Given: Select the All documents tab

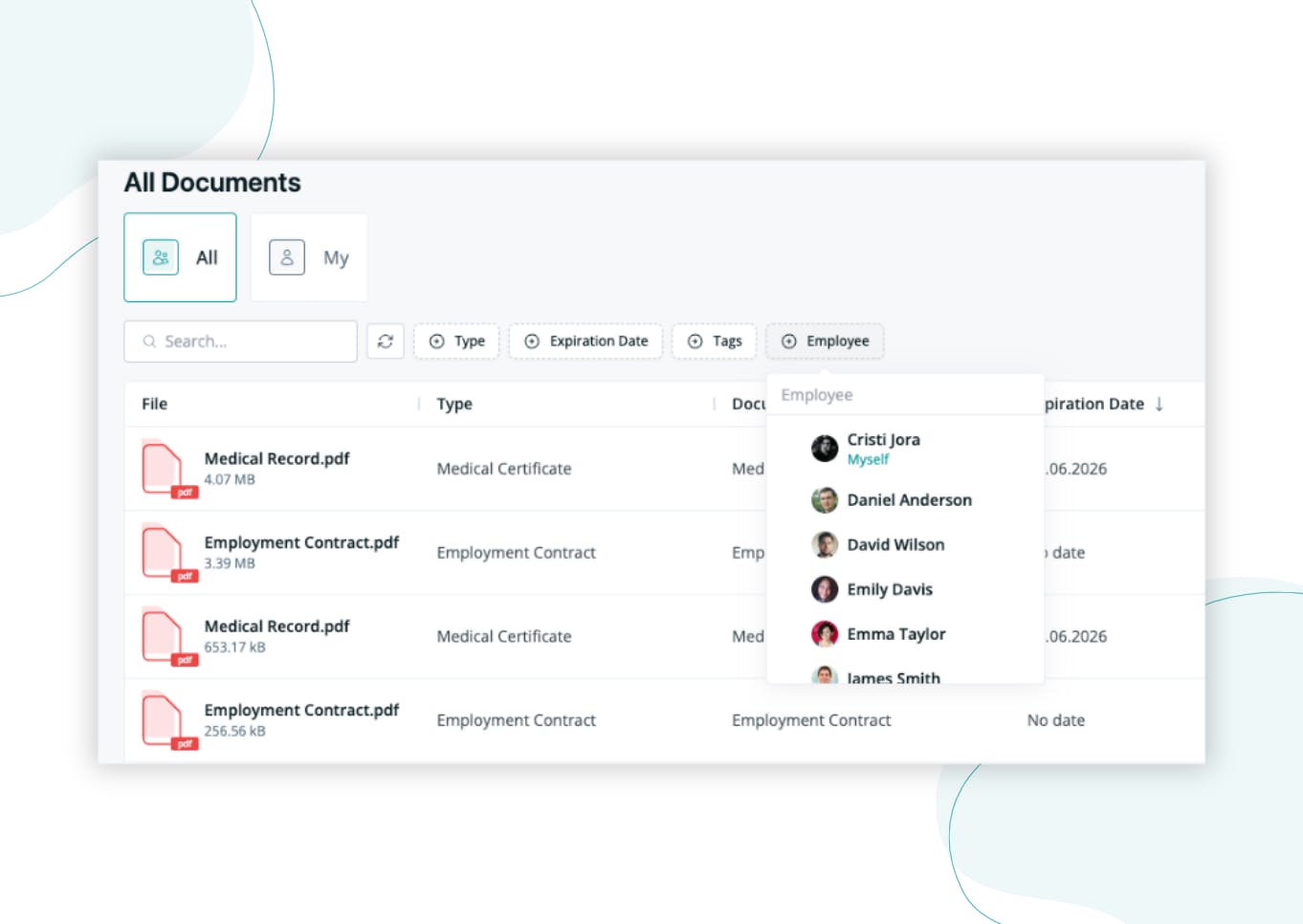Looking at the screenshot, I should pyautogui.click(x=180, y=256).
